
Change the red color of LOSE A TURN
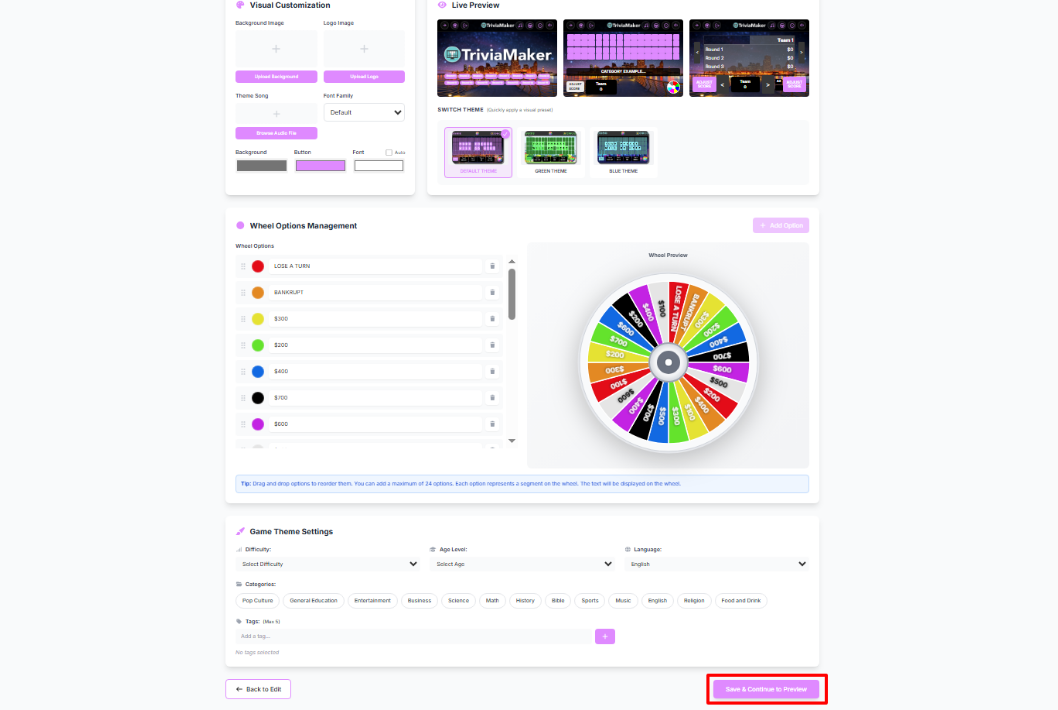tap(258, 266)
